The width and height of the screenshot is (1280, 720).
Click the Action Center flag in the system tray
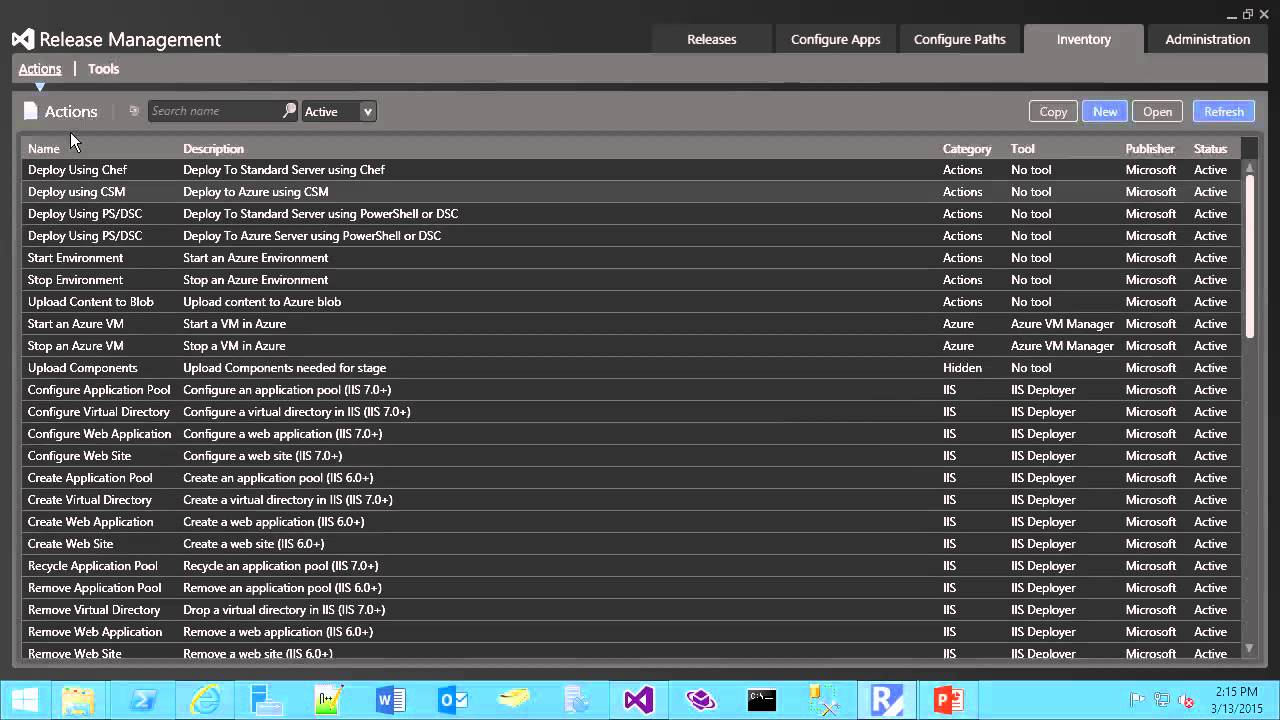click(x=1138, y=700)
